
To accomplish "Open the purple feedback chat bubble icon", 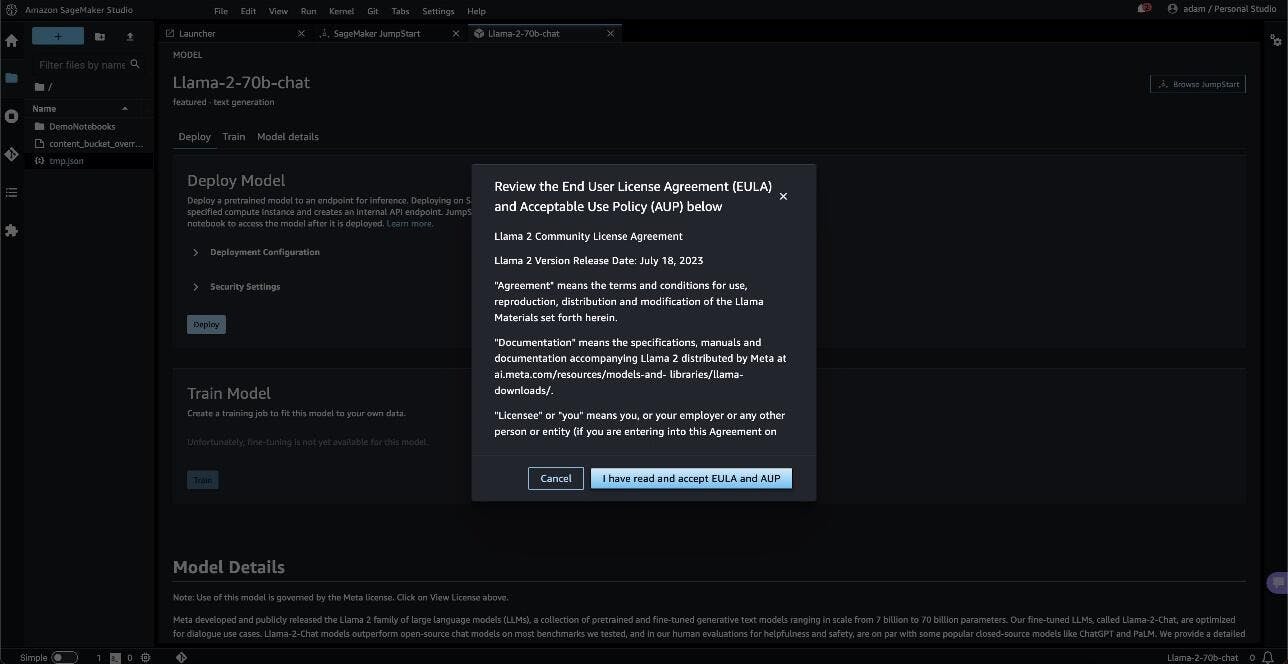I will click(x=1277, y=583).
